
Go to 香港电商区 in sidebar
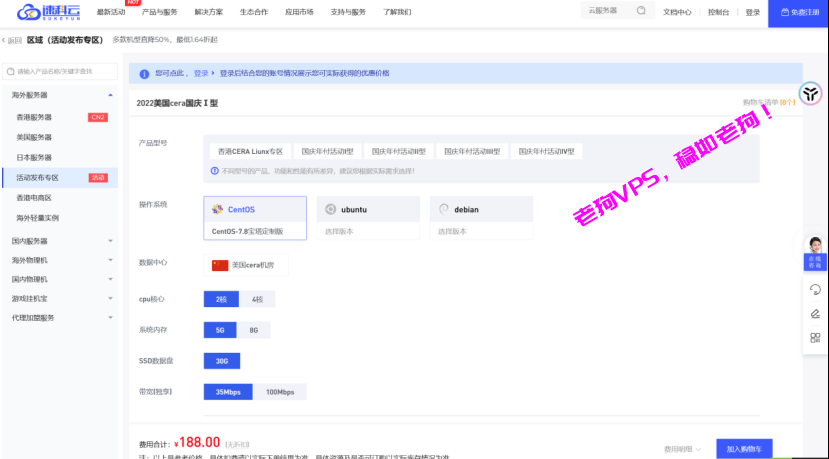pos(34,198)
